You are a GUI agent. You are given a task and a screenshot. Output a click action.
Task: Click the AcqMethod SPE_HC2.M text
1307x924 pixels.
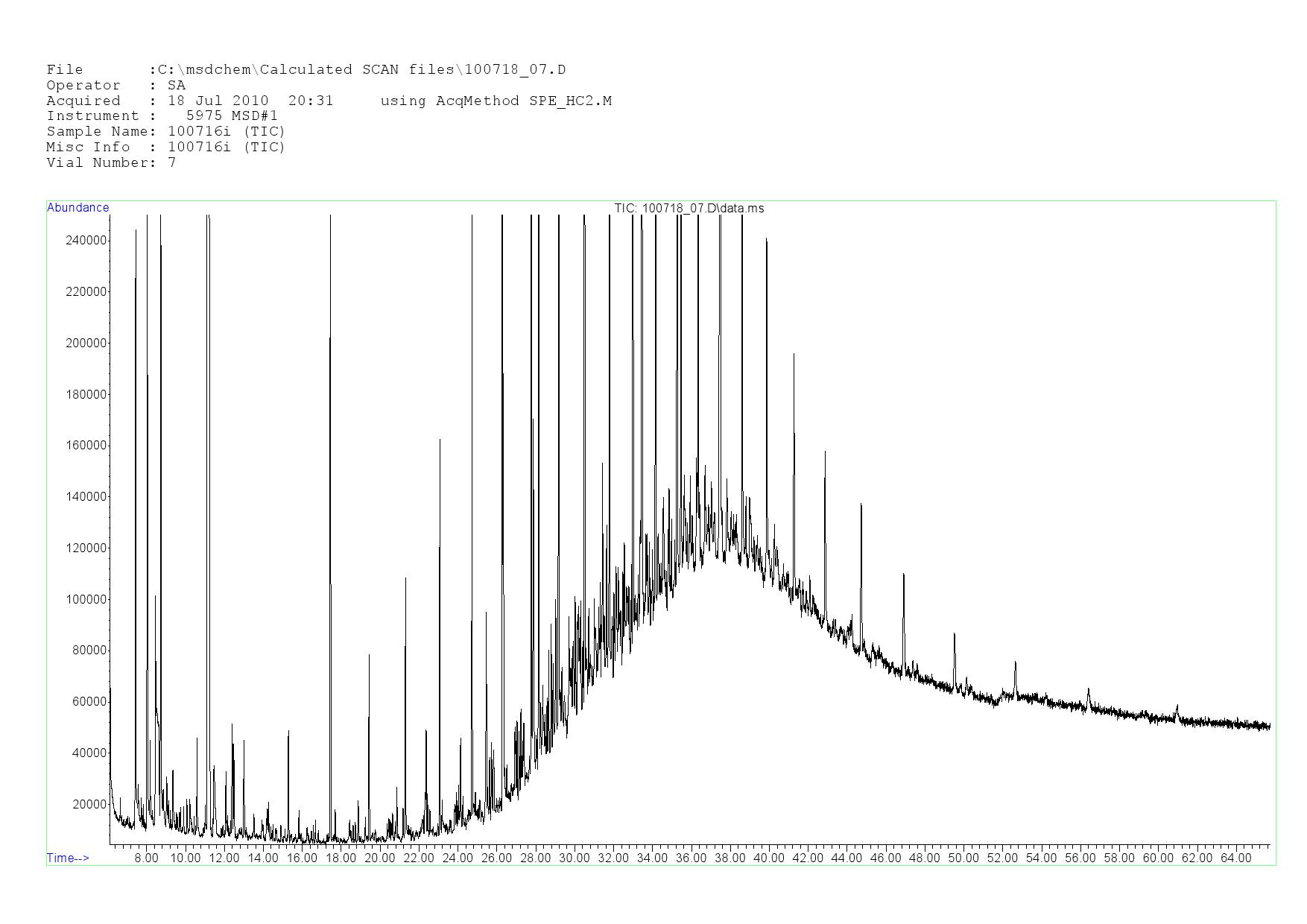click(x=496, y=101)
